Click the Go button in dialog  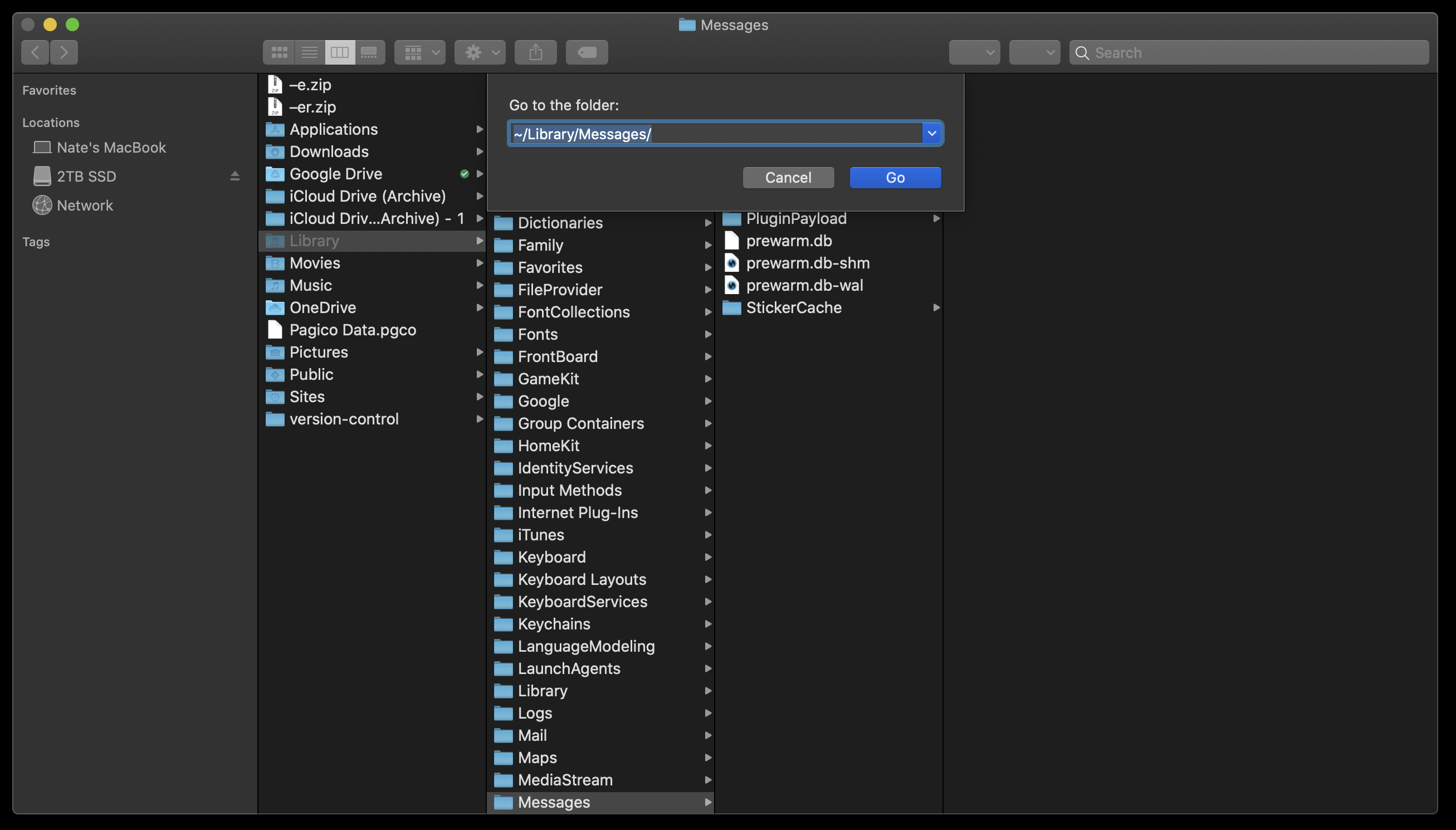(895, 177)
